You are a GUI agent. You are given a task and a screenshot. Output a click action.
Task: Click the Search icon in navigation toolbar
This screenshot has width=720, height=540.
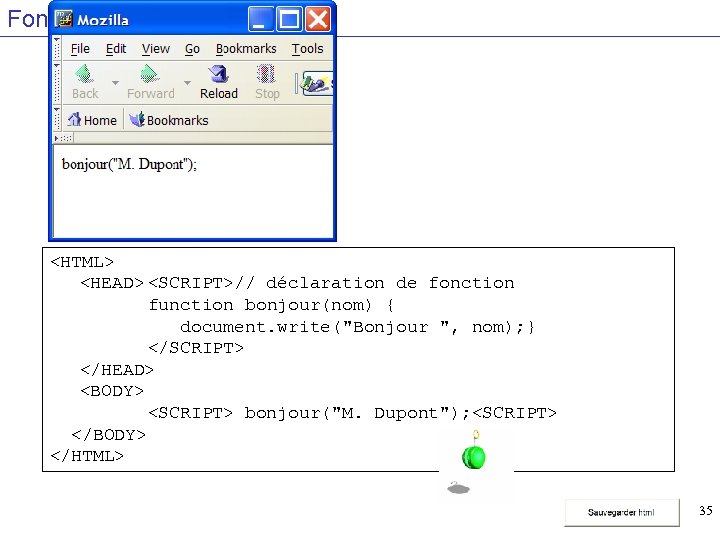click(x=316, y=83)
